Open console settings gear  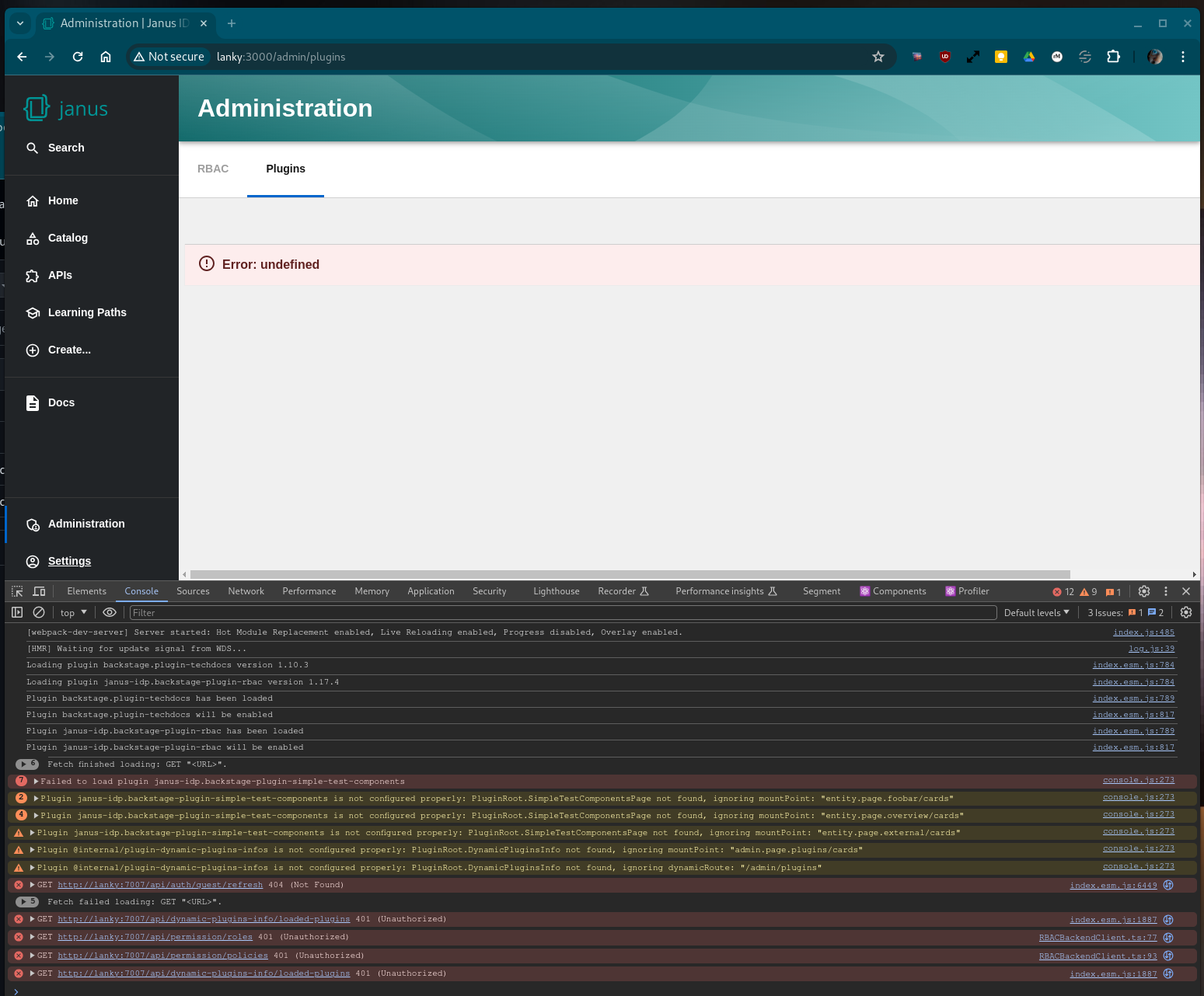1186,612
